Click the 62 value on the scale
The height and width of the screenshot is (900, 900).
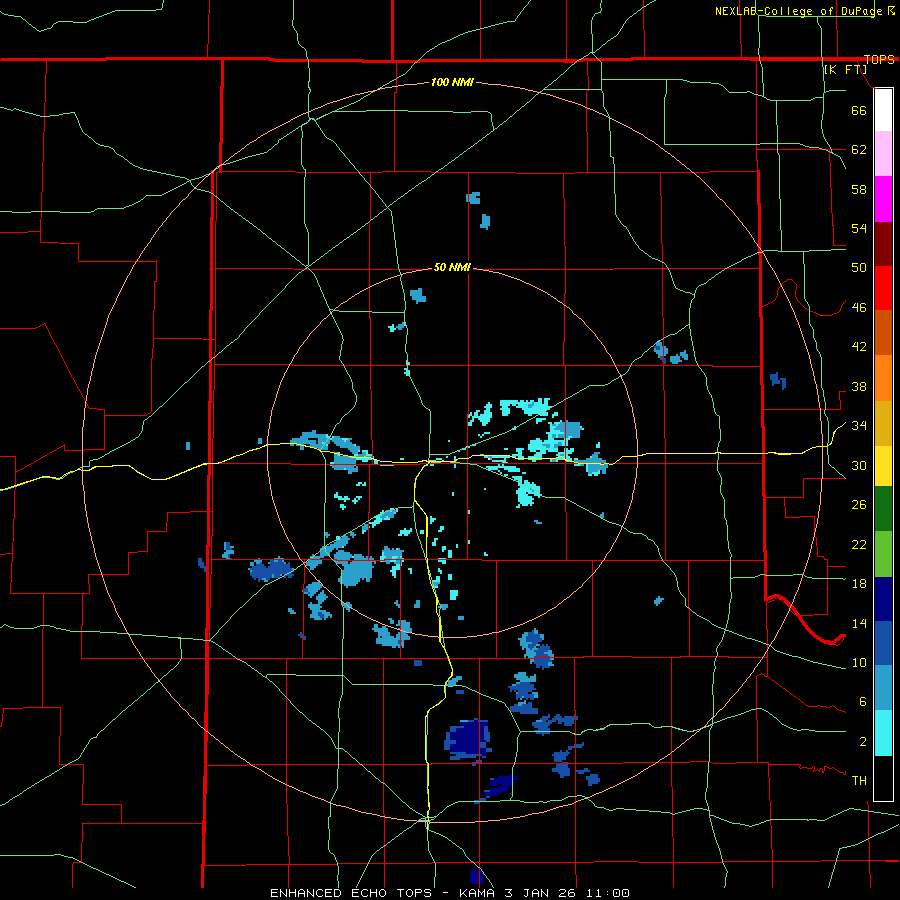pos(859,149)
